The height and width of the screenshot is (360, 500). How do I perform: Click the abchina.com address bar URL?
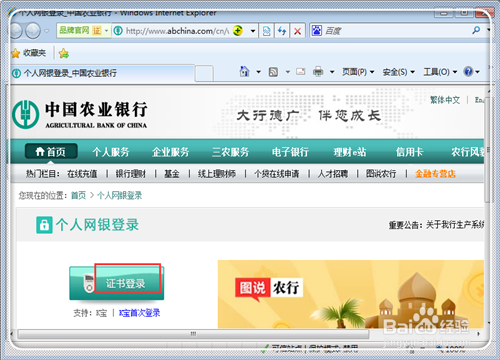pos(177,31)
